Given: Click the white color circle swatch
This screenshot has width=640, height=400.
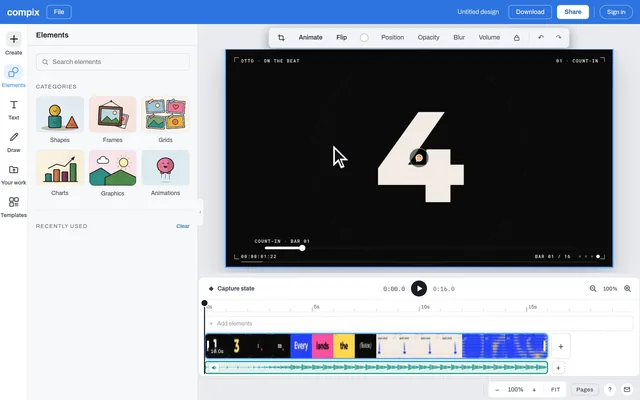Looking at the screenshot, I should coord(364,38).
